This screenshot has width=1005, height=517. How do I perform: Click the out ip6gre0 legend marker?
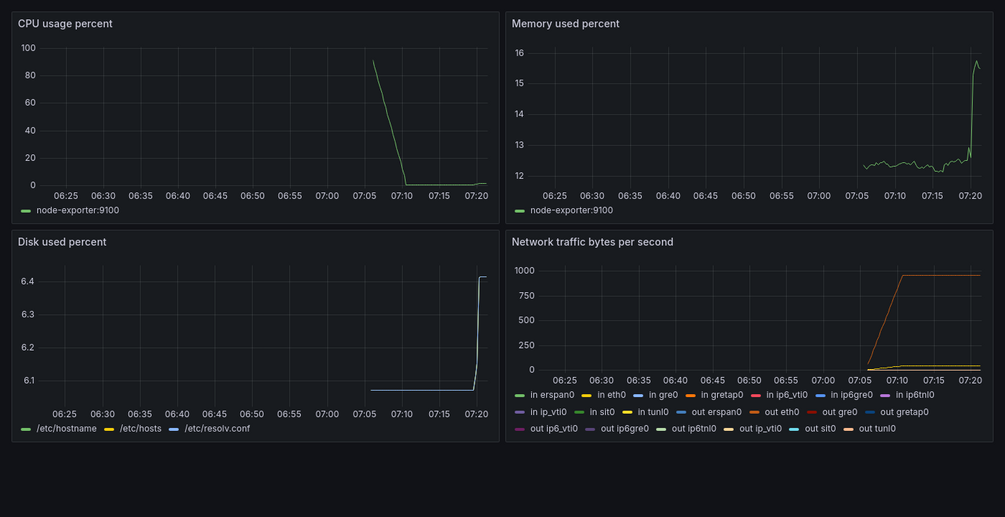tap(590, 429)
